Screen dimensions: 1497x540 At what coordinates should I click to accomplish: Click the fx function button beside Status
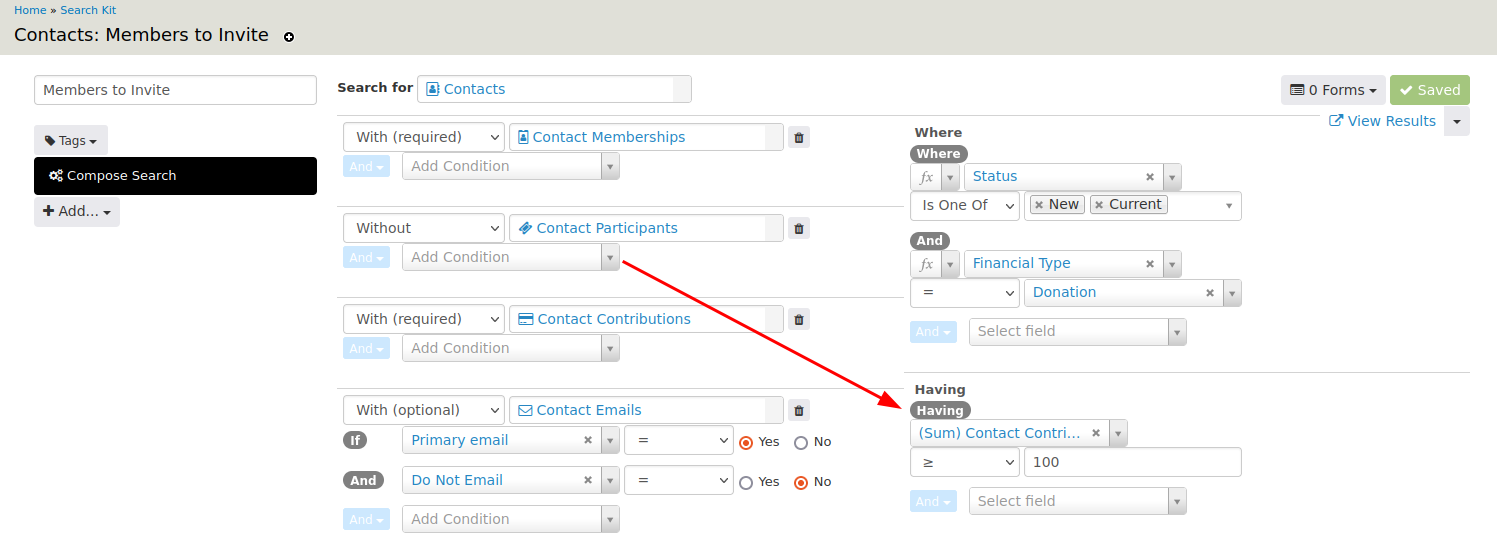[926, 178]
